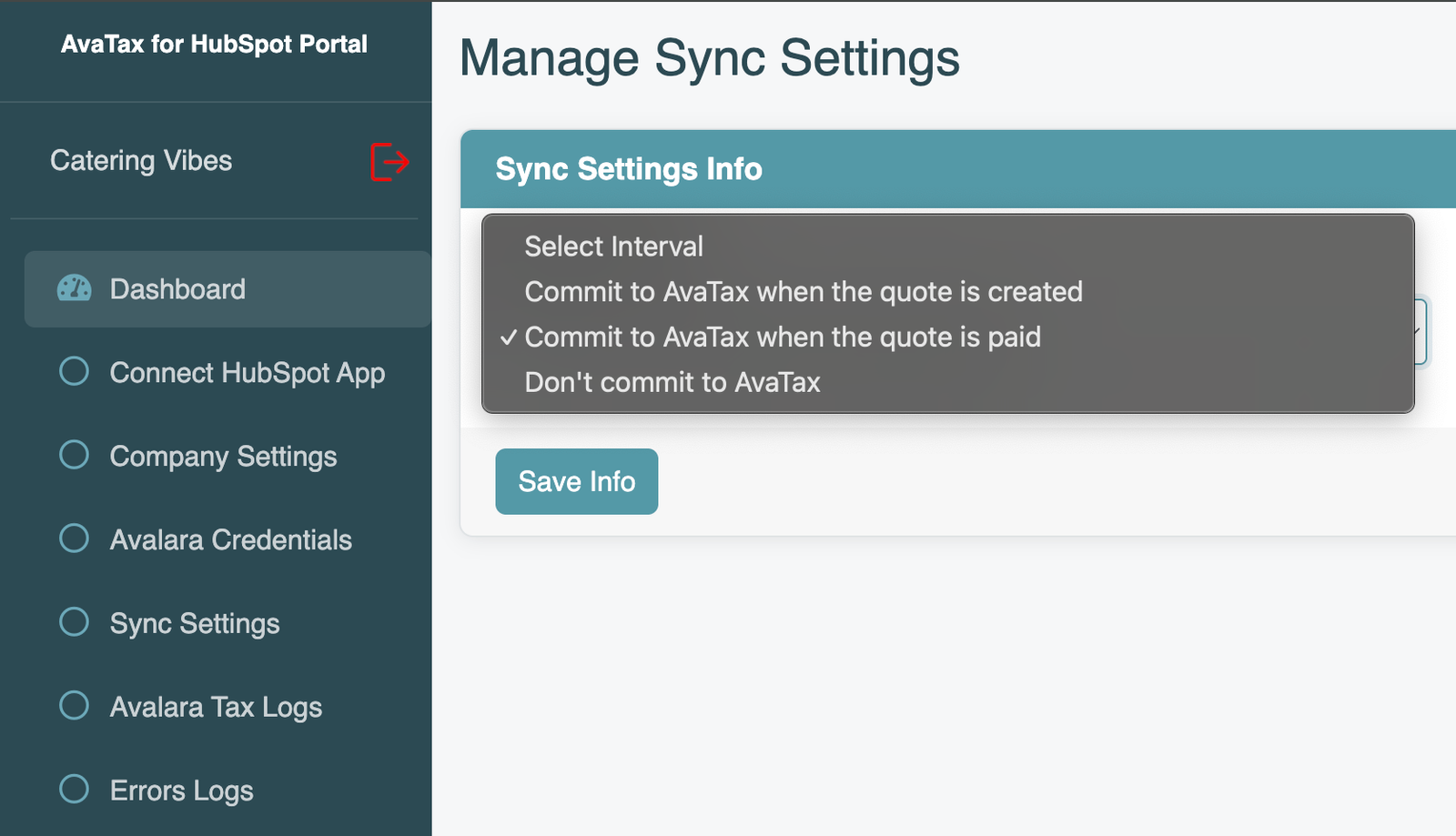This screenshot has width=1456, height=836.
Task: Choose 'Commit to AvaTax when the quote is created'
Action: click(x=804, y=292)
